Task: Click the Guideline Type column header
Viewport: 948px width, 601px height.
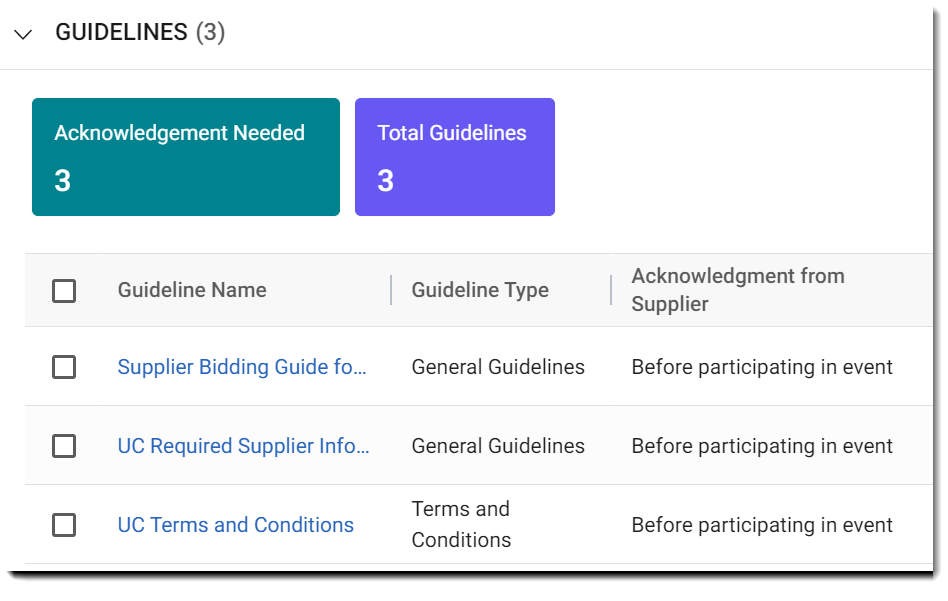Action: tap(479, 289)
